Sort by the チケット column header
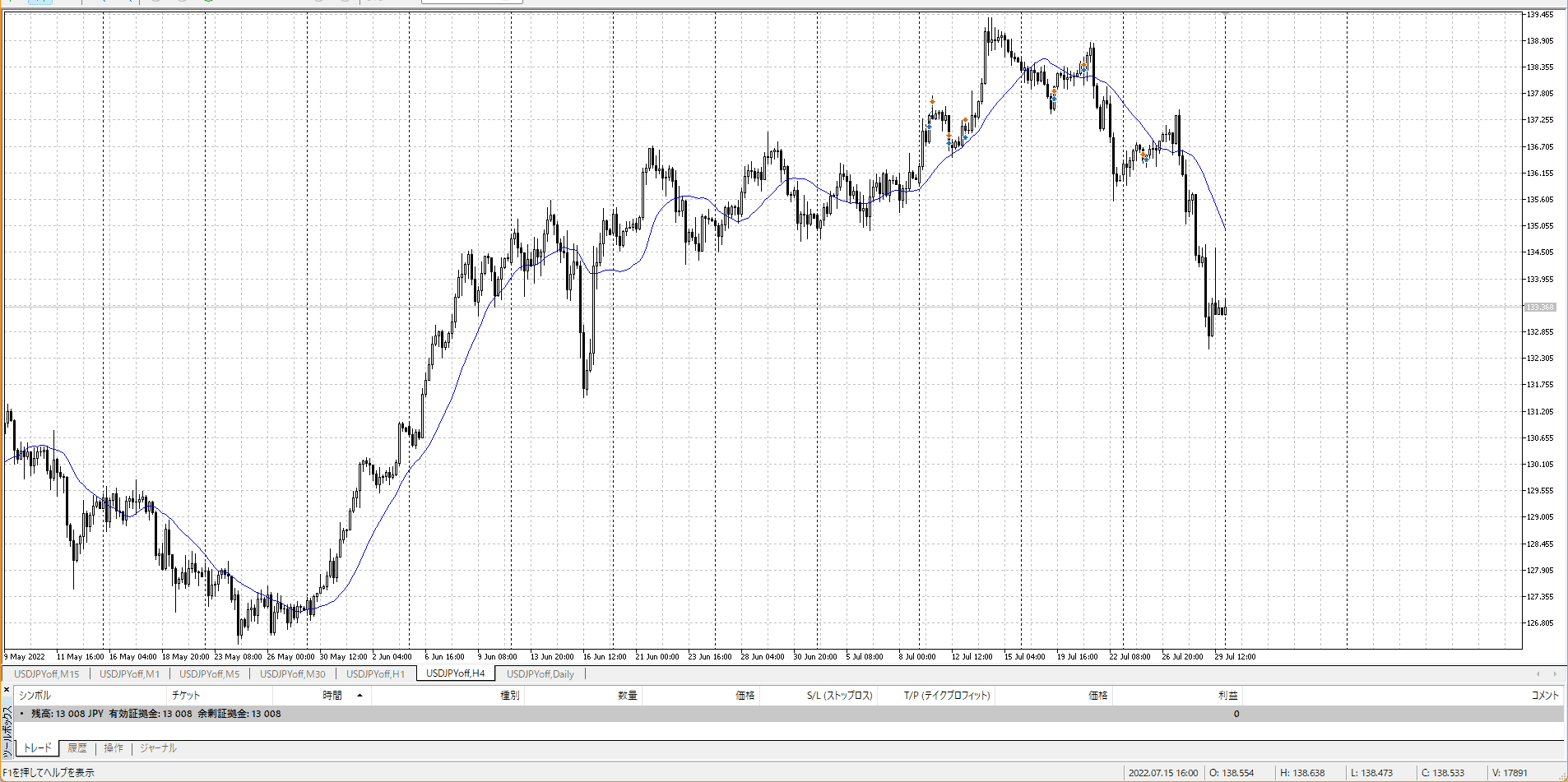 (186, 696)
